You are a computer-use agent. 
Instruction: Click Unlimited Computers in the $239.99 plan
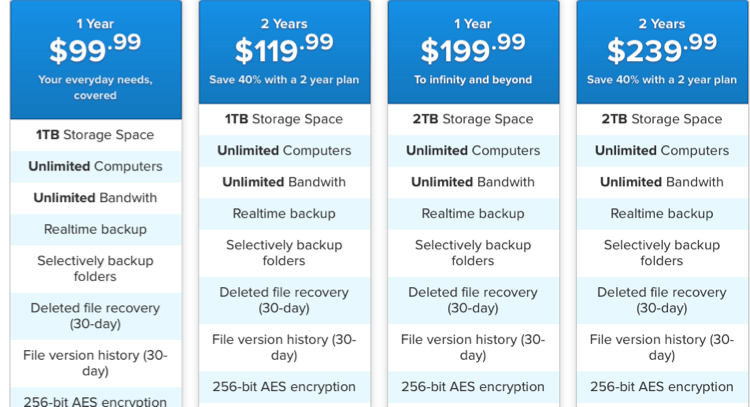coord(662,151)
